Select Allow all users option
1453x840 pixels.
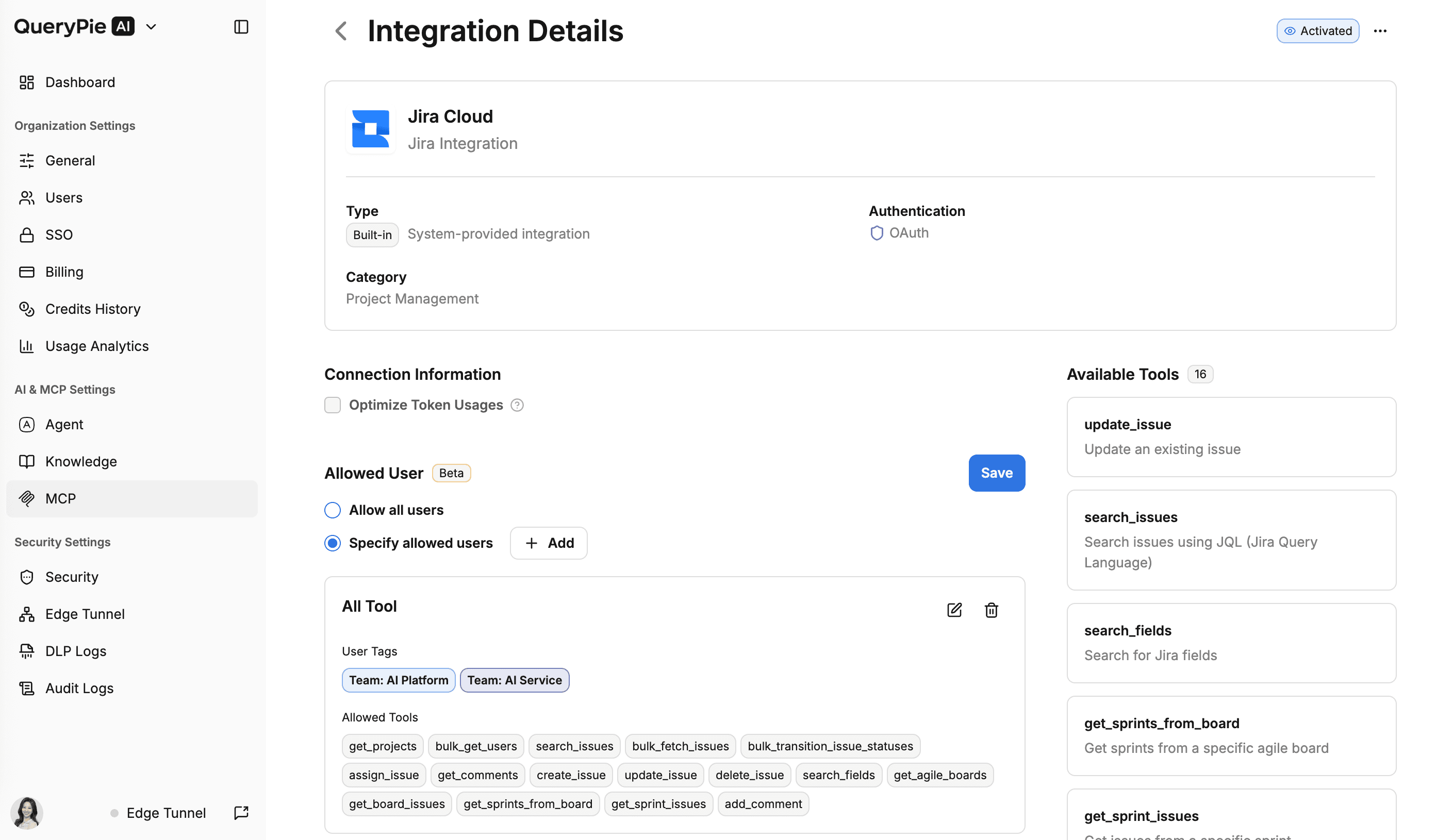pyautogui.click(x=333, y=510)
